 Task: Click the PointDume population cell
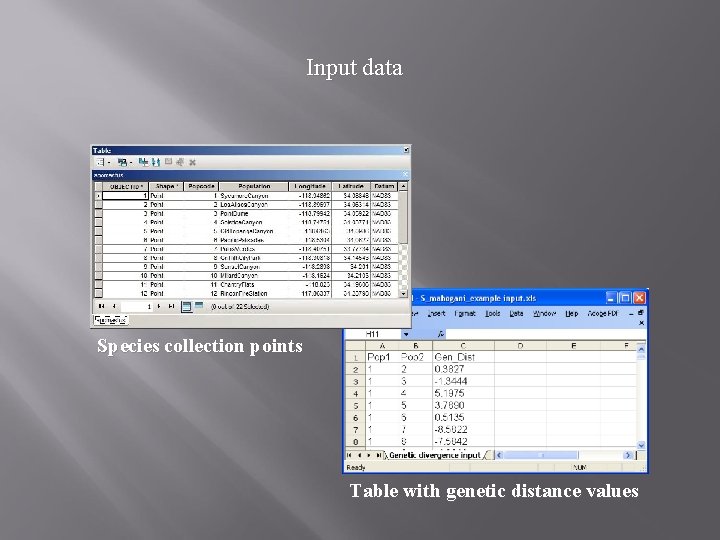[254, 214]
